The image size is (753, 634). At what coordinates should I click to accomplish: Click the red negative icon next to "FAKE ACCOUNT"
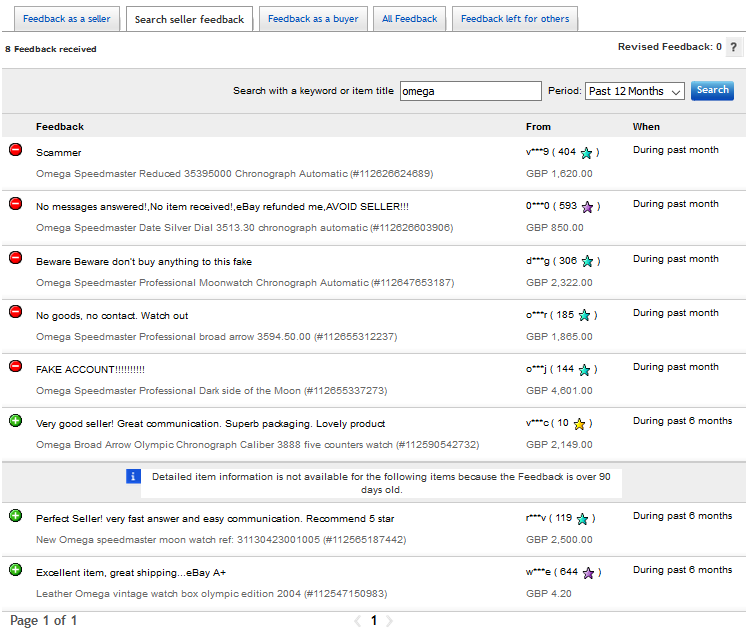coord(16,366)
